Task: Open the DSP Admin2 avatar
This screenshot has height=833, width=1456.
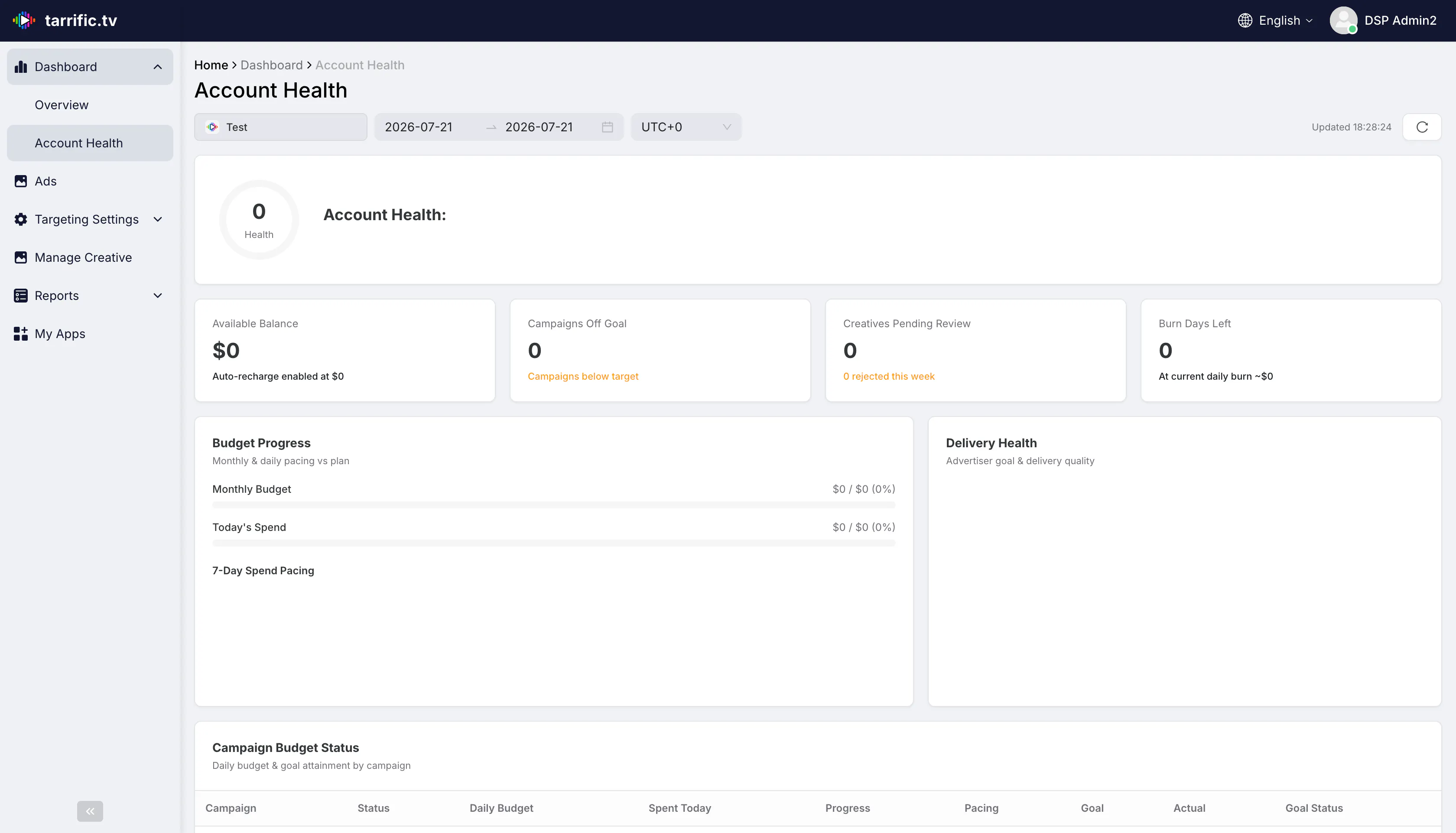Action: tap(1343, 21)
